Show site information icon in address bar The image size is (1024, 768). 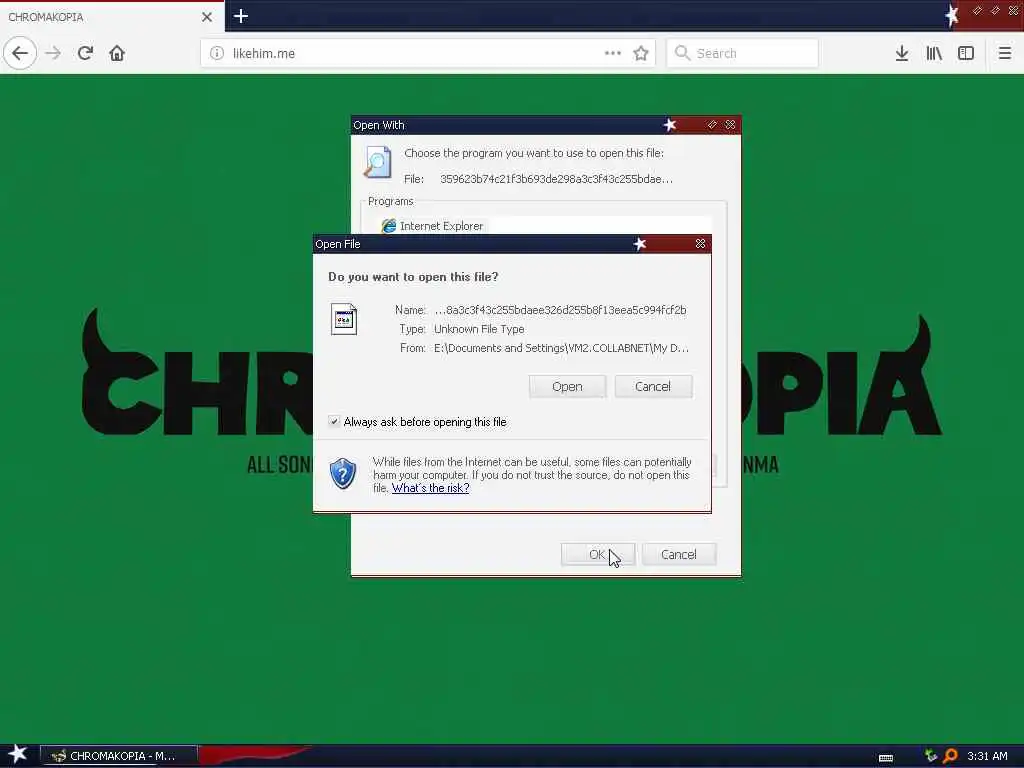[x=217, y=53]
